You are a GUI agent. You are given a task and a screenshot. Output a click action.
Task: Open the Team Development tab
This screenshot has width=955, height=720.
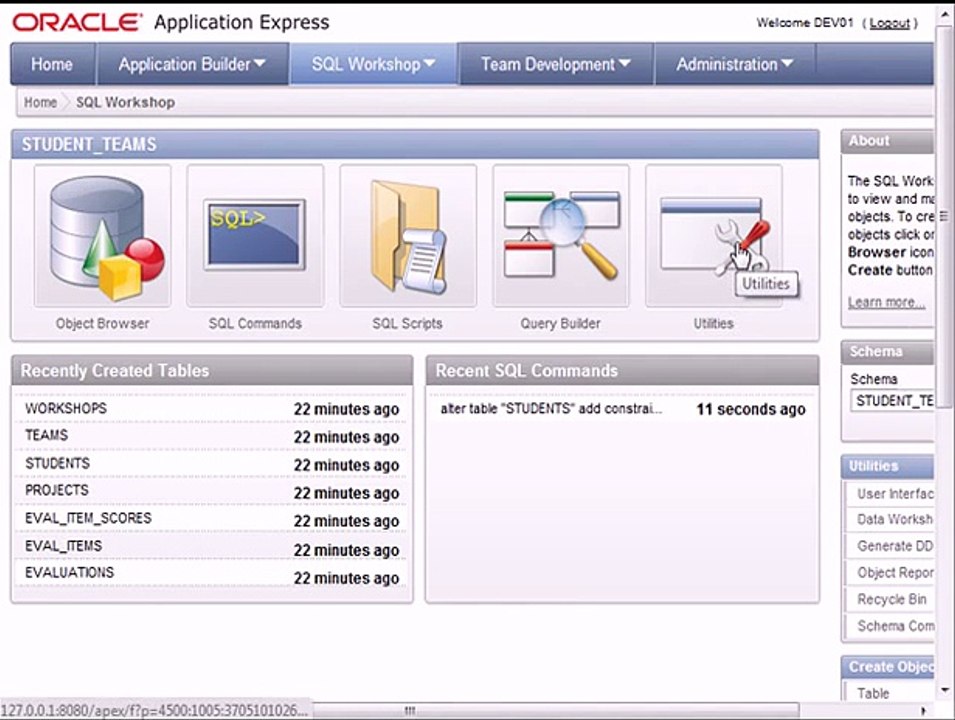555,64
